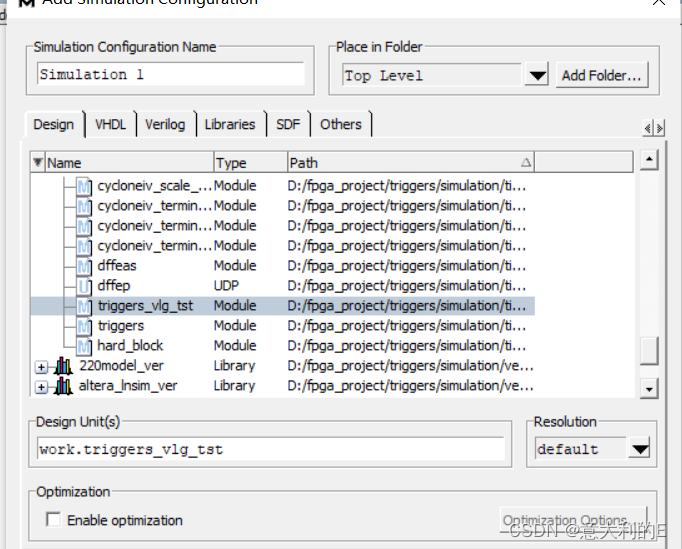Image resolution: width=682 pixels, height=549 pixels.
Task: Click the Optimization Options button
Action: (x=573, y=520)
